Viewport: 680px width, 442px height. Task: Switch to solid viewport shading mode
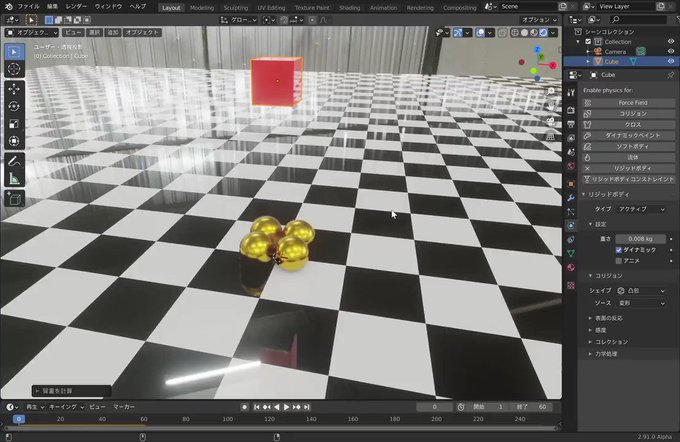[524, 33]
